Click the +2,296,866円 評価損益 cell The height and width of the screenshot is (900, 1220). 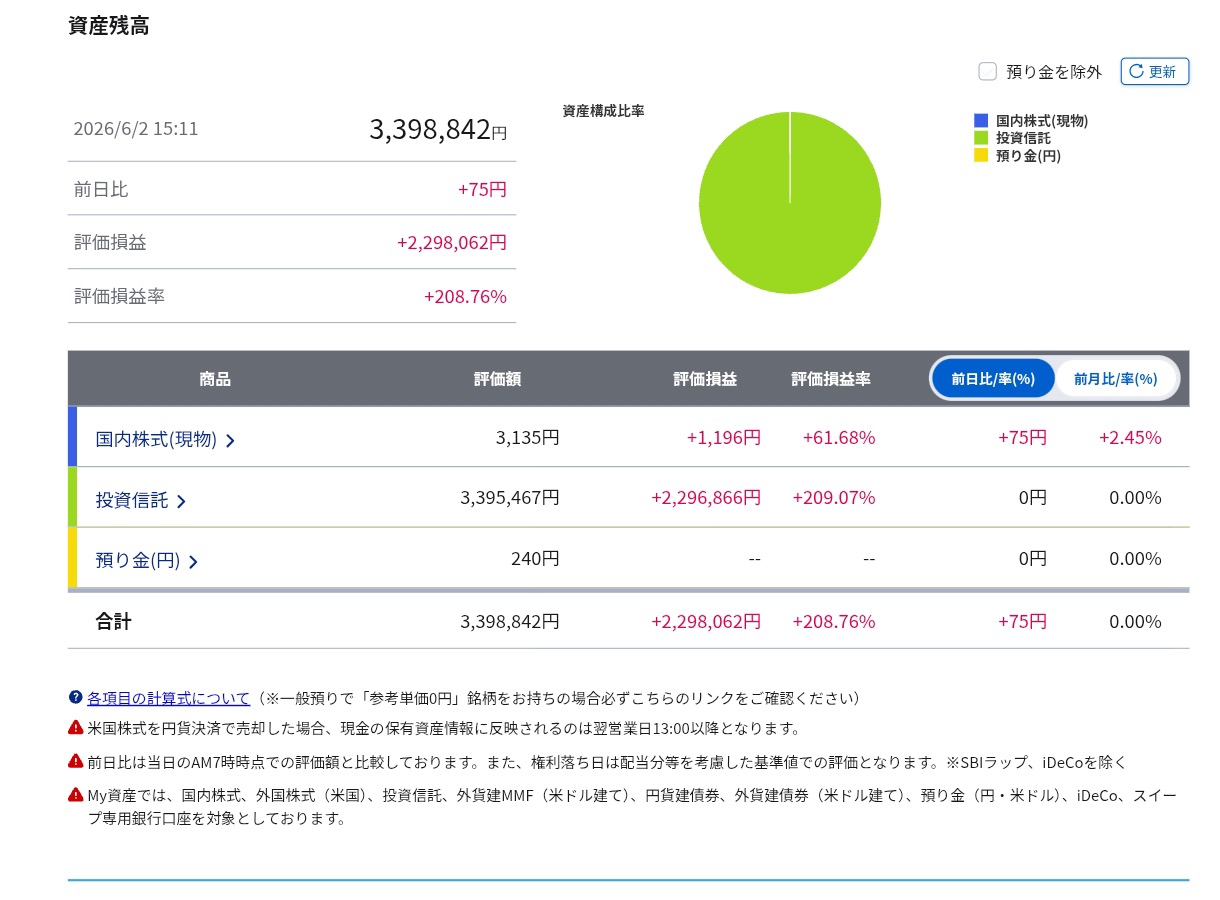click(706, 497)
